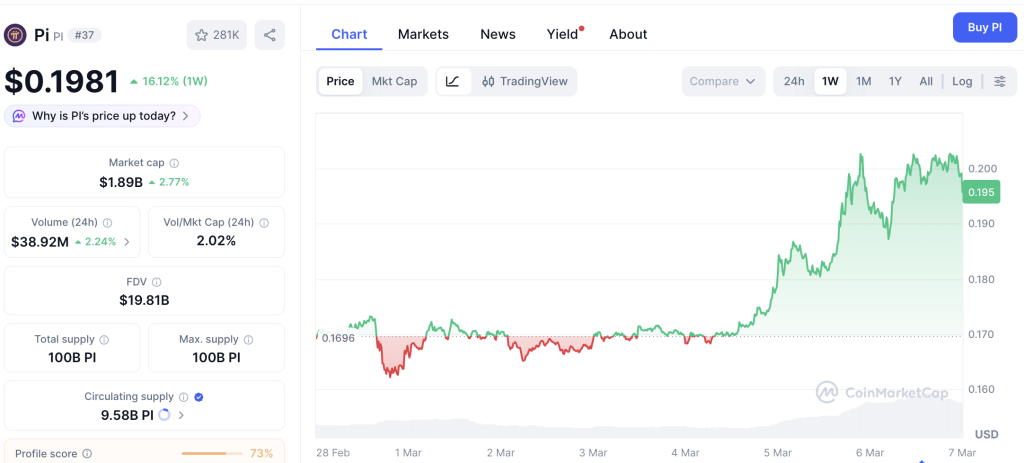Switch to TradingView candlestick chart
This screenshot has width=1024, height=463.
pyautogui.click(x=524, y=82)
